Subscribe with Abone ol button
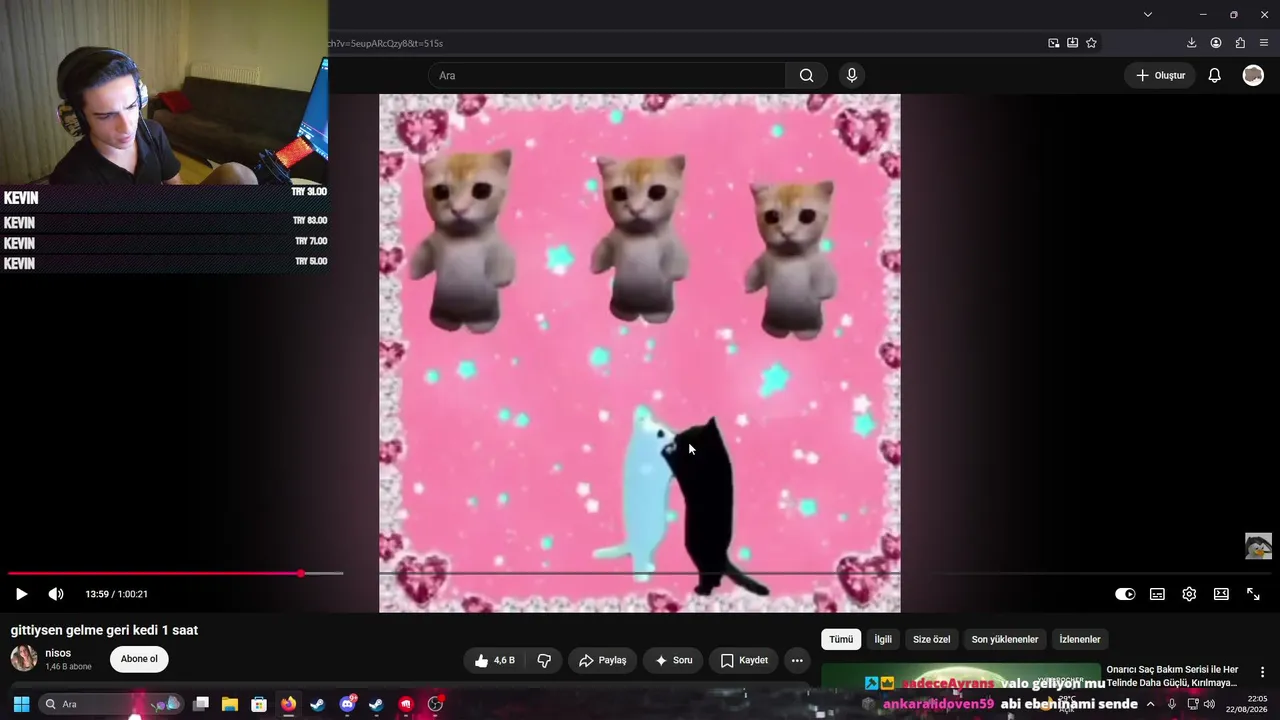This screenshot has width=1280, height=720. point(139,659)
